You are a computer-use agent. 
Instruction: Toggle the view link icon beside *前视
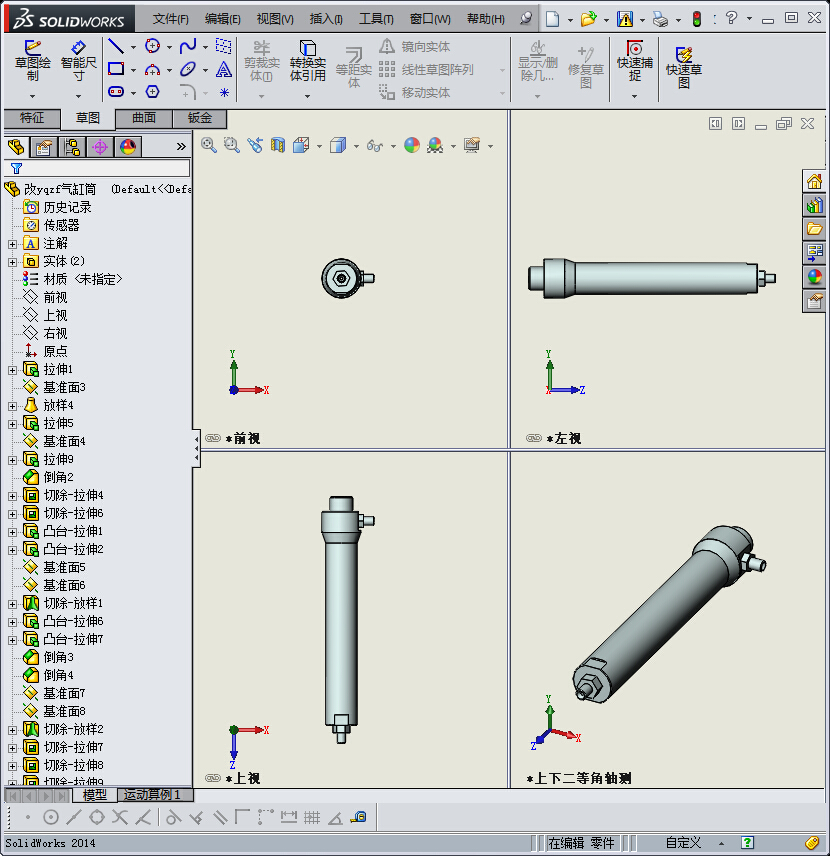pyautogui.click(x=212, y=438)
